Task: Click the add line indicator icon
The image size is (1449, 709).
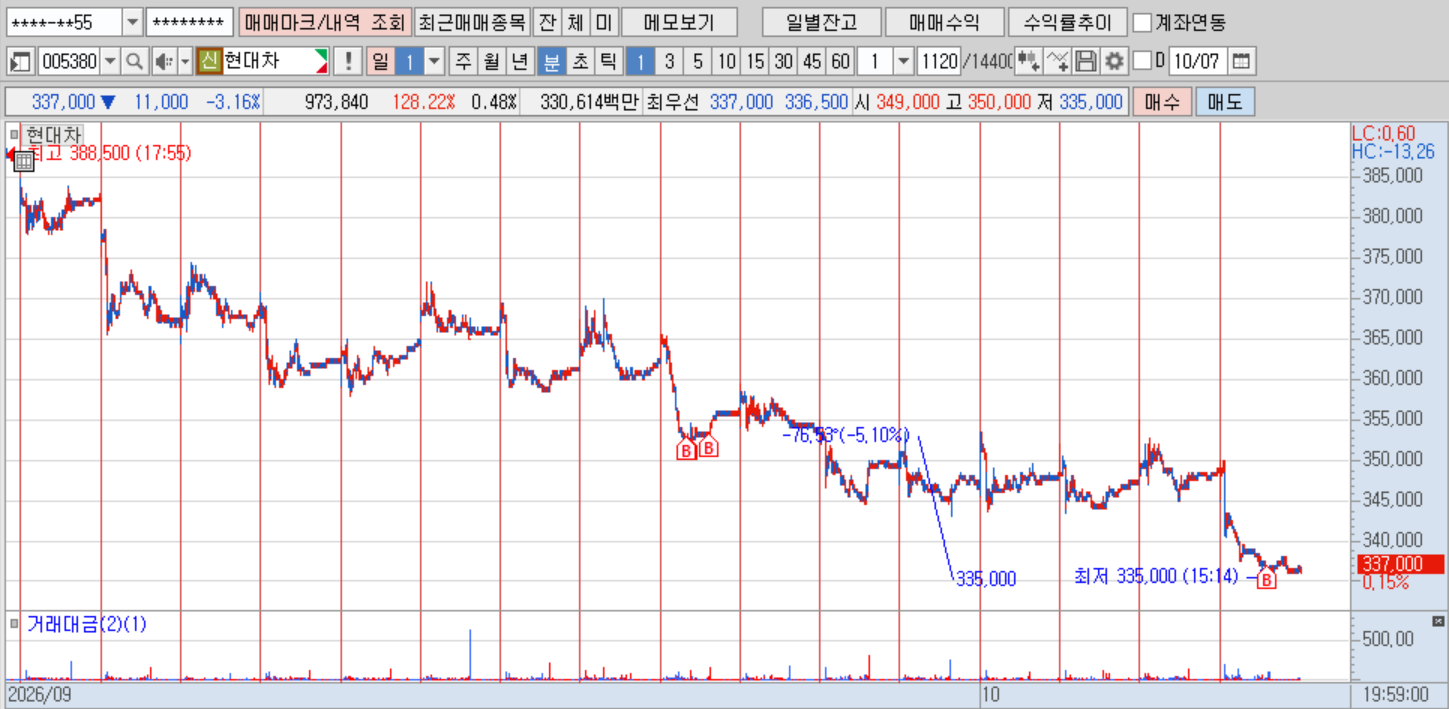Action: click(1058, 61)
